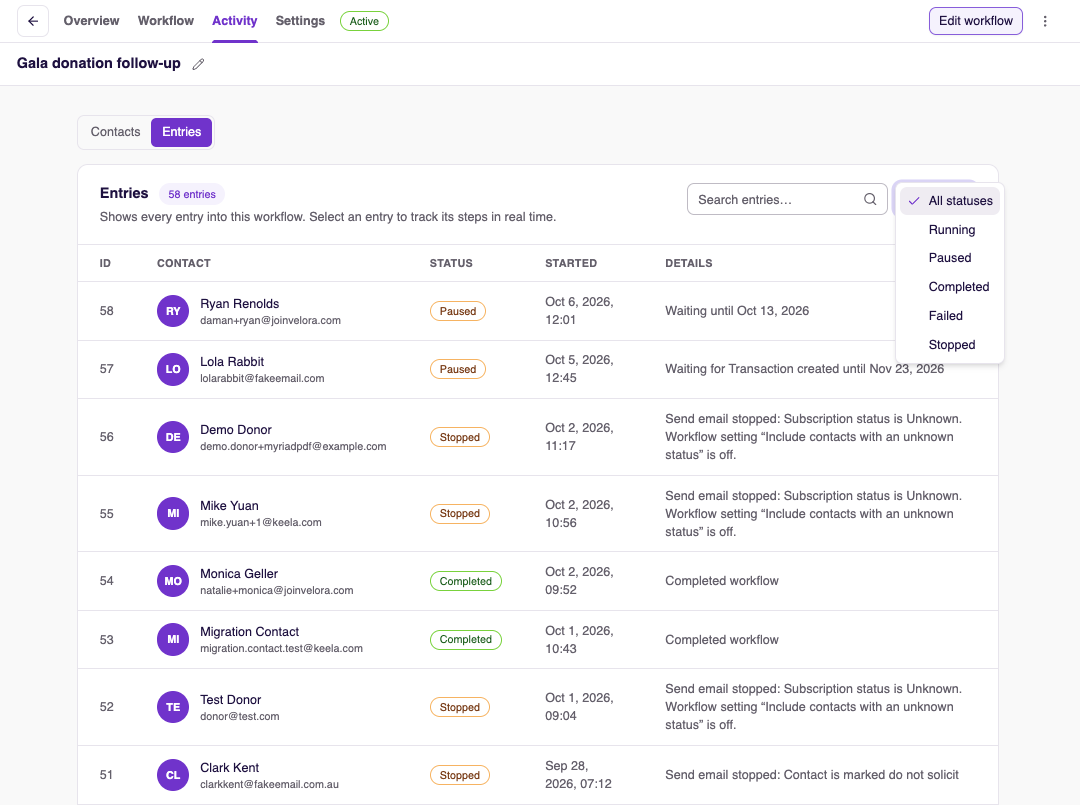
Task: Click entry ID 54 cell
Action: 106,581
